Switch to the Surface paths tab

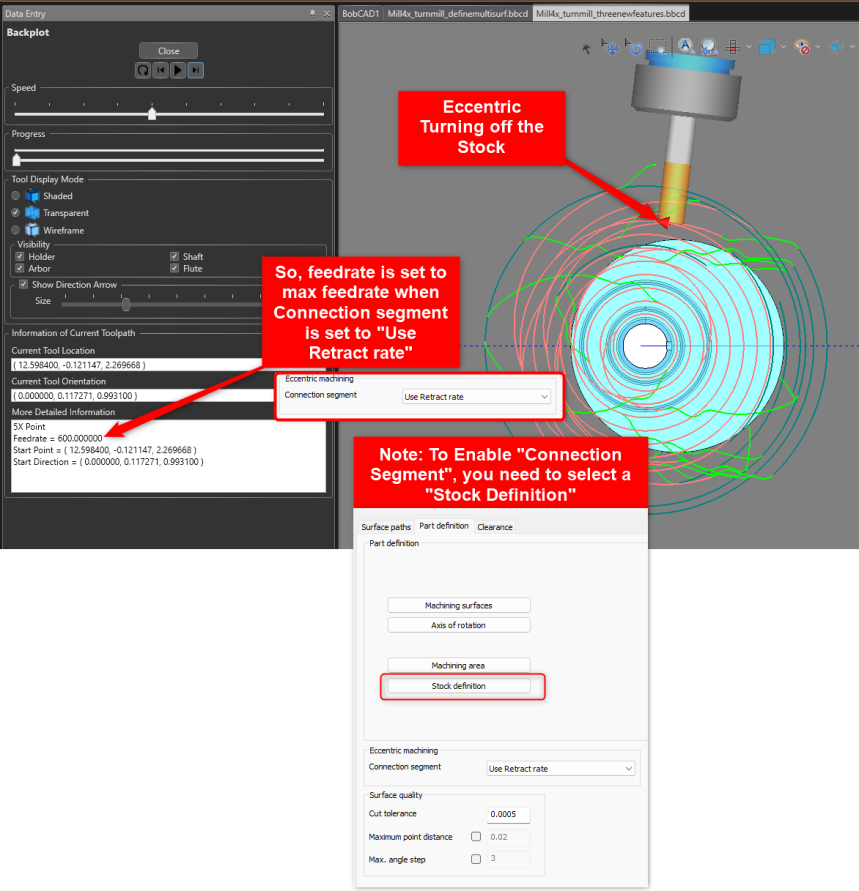pyautogui.click(x=386, y=527)
